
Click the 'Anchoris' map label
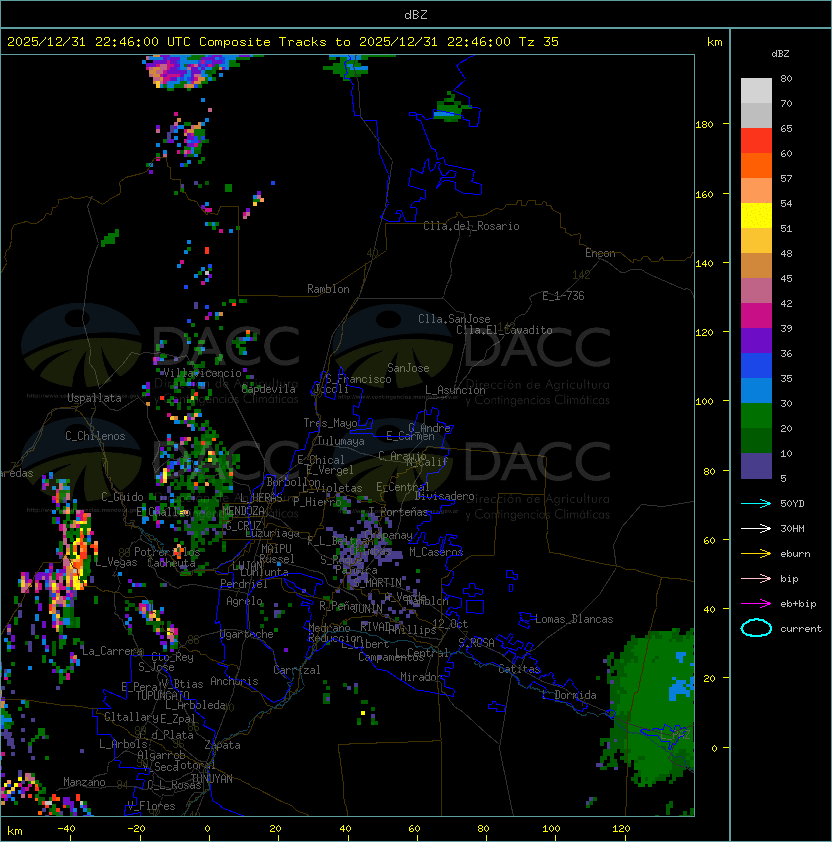[x=234, y=681]
